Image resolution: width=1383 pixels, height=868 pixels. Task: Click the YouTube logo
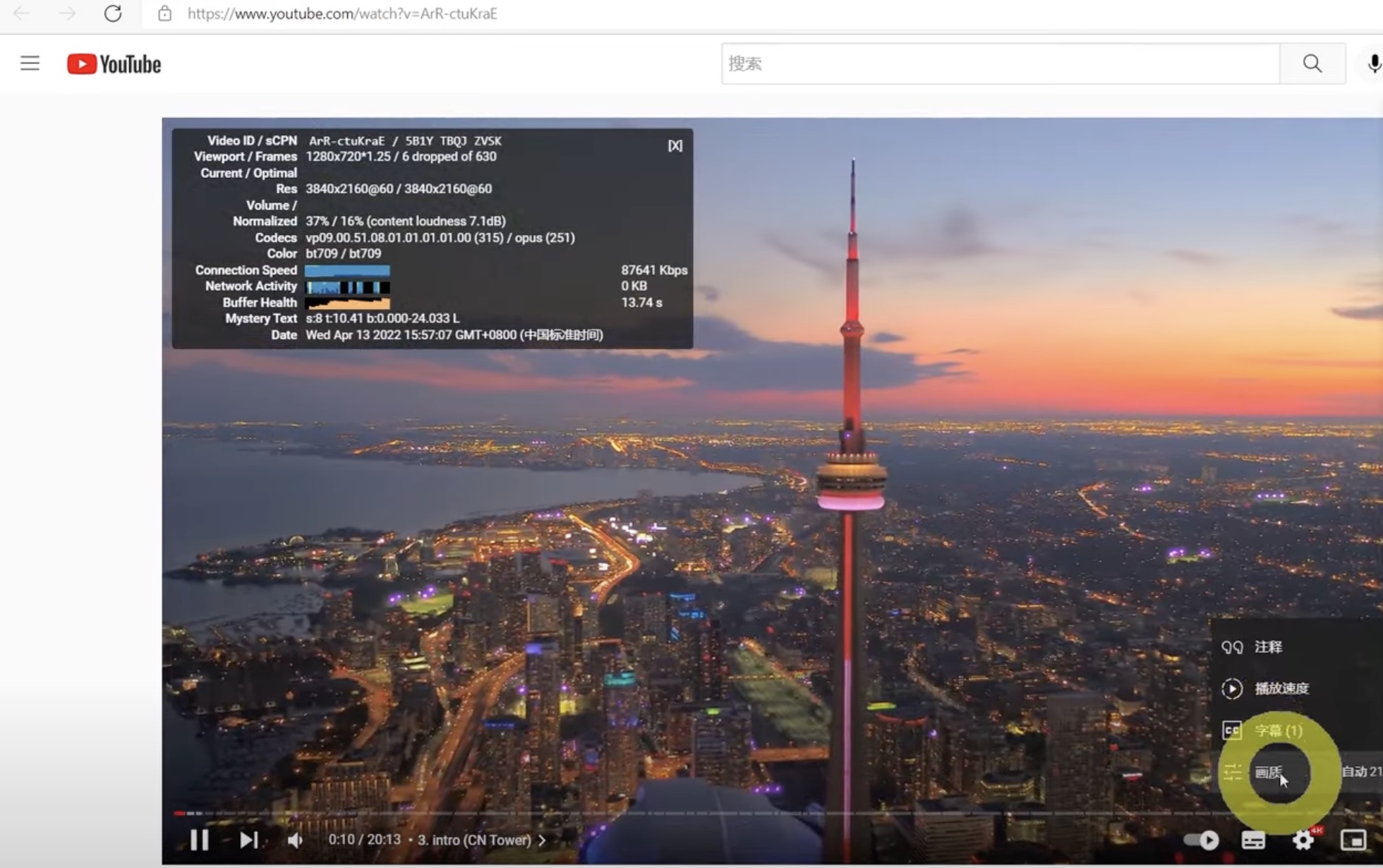tap(114, 64)
